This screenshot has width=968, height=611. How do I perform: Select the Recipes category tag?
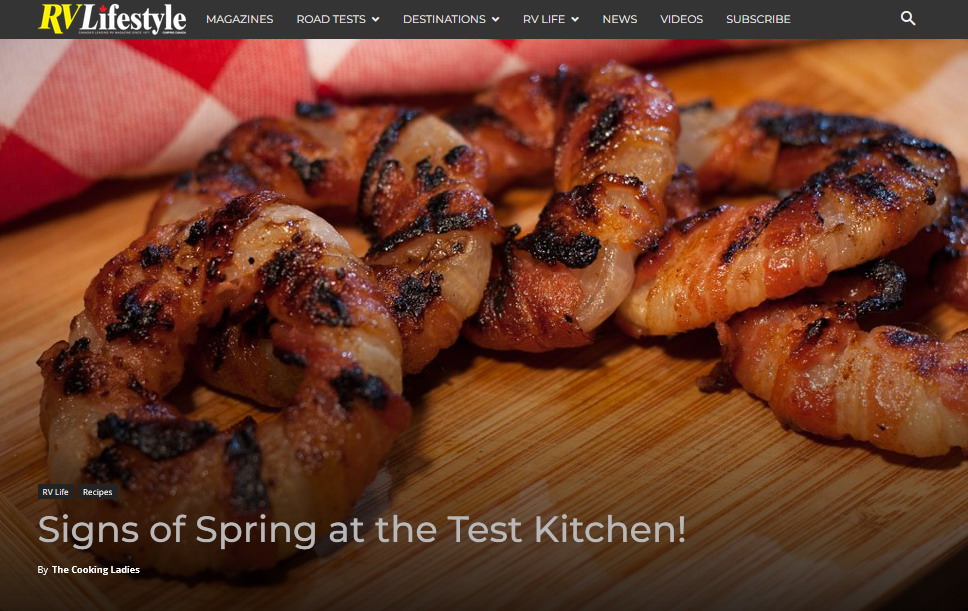(x=98, y=492)
